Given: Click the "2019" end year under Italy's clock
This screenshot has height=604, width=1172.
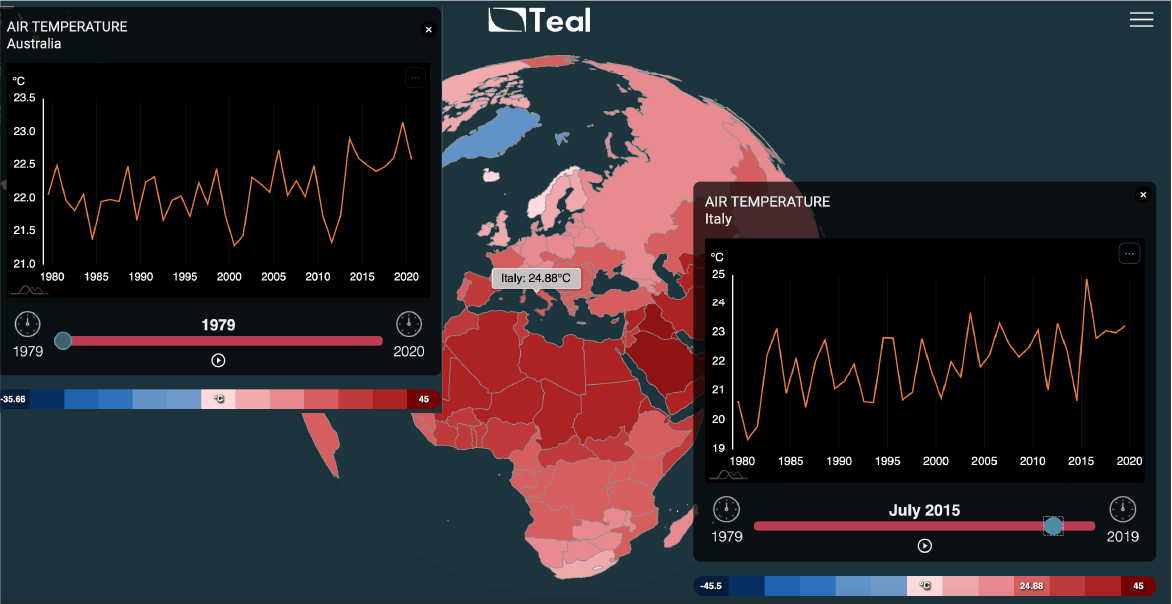Looking at the screenshot, I should click(1123, 536).
